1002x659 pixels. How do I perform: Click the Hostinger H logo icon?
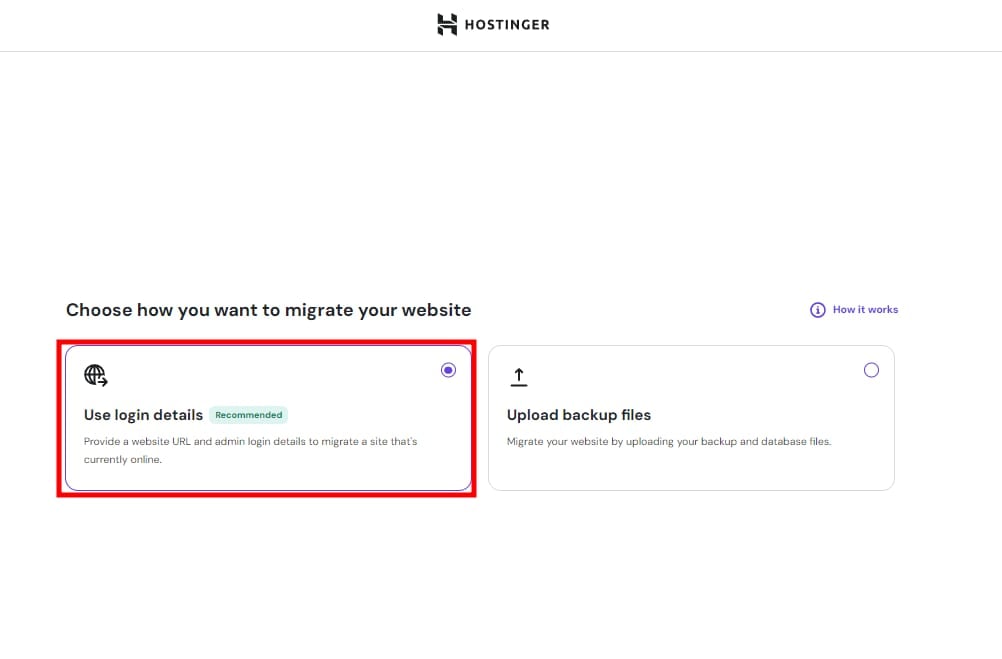[447, 25]
